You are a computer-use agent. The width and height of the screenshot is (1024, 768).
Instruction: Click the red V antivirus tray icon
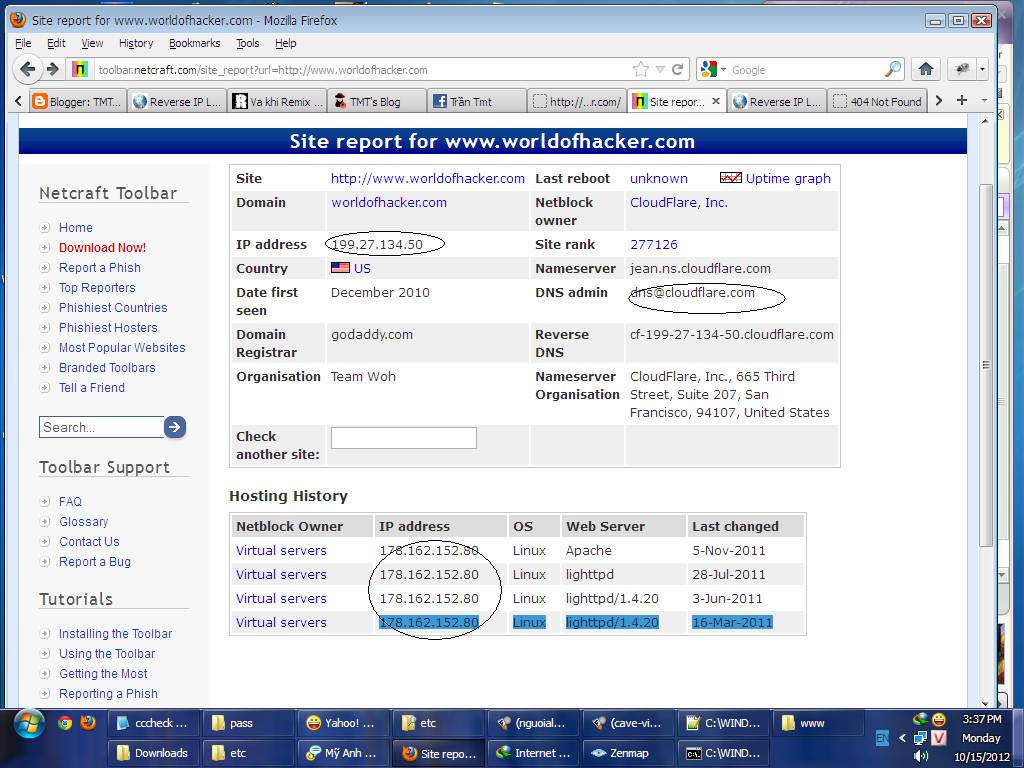[x=938, y=738]
